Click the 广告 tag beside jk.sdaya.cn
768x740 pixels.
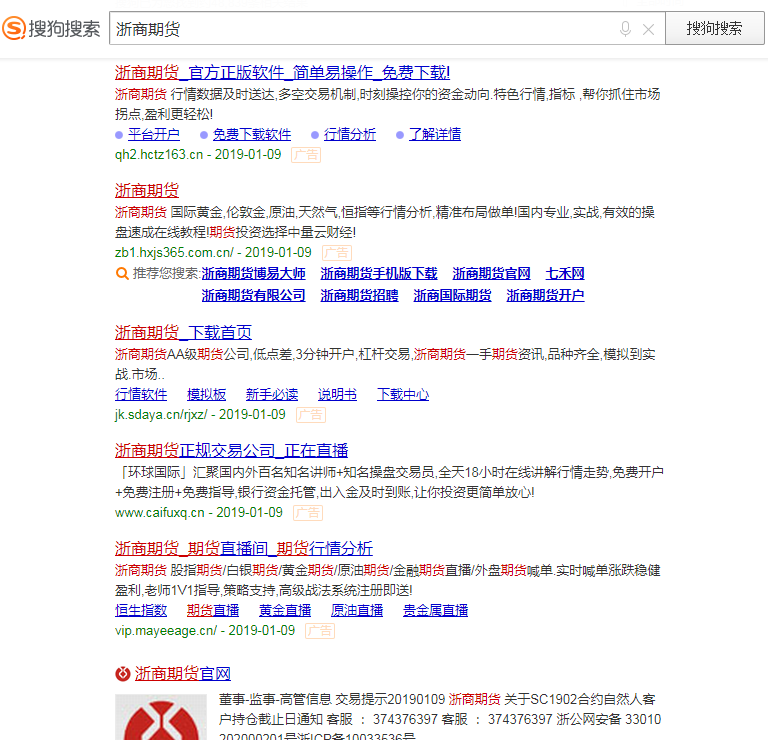click(x=311, y=415)
